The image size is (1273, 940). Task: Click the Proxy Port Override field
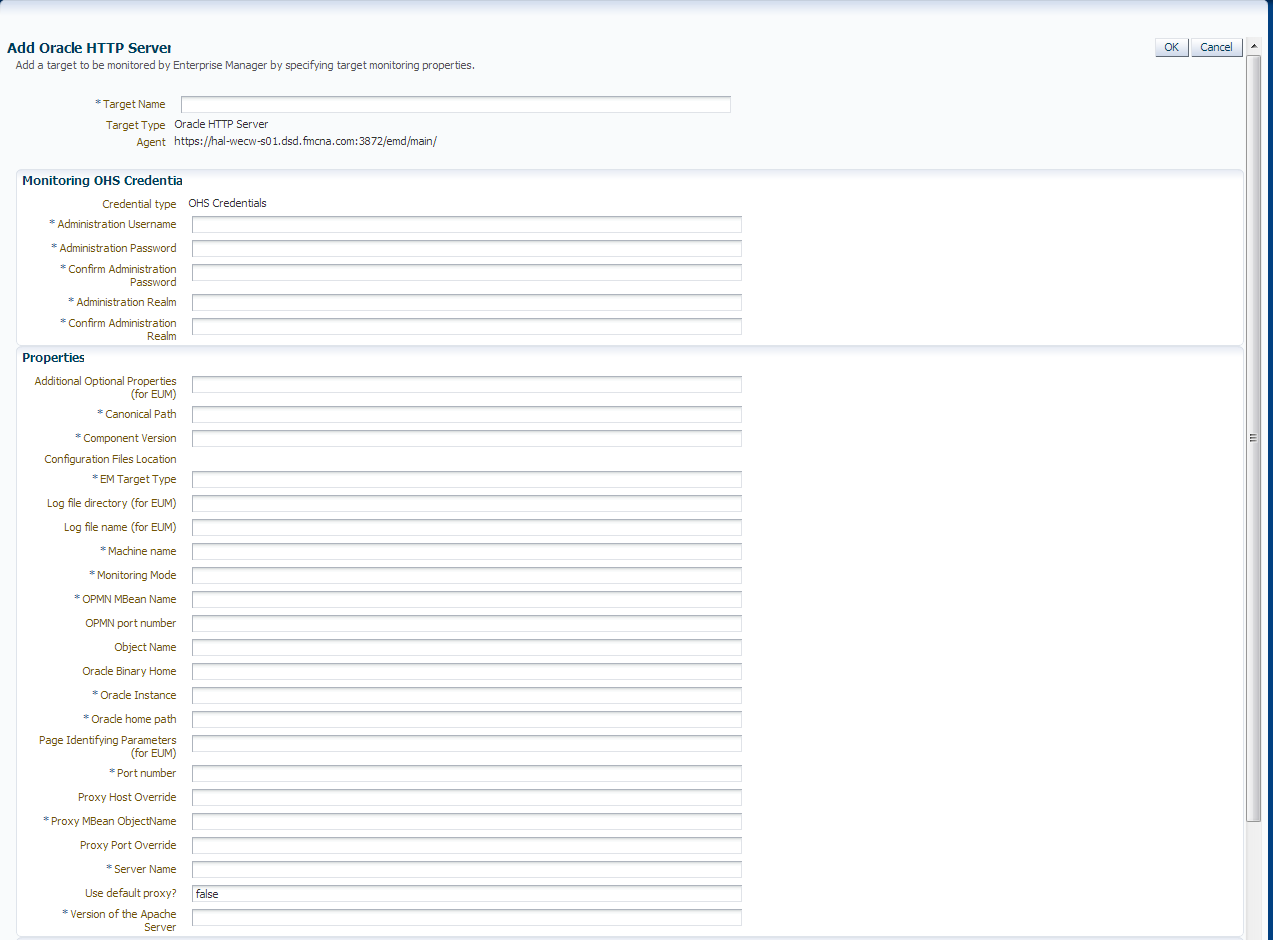coord(467,845)
